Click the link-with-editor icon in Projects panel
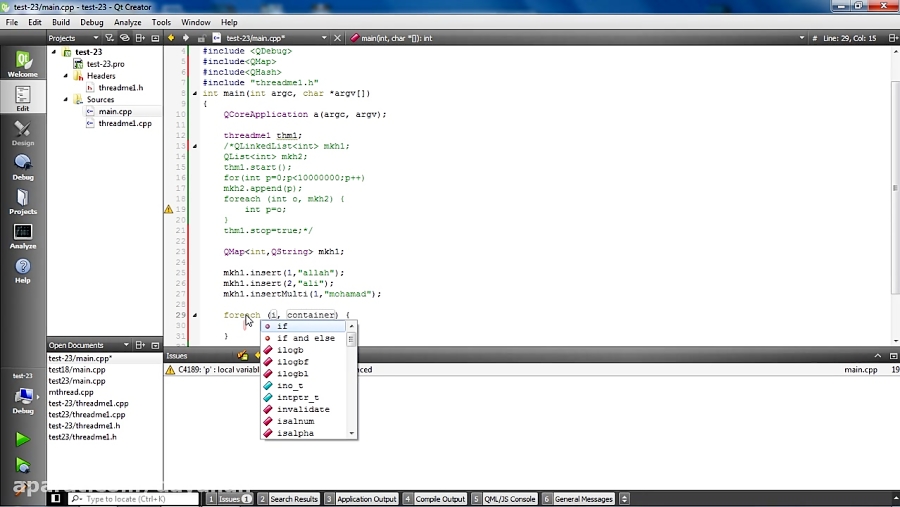 click(x=125, y=38)
